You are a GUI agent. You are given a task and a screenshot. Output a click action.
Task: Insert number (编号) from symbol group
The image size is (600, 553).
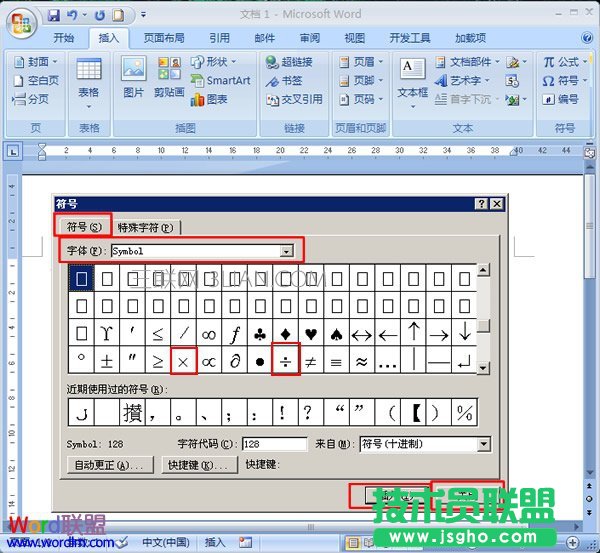point(560,100)
